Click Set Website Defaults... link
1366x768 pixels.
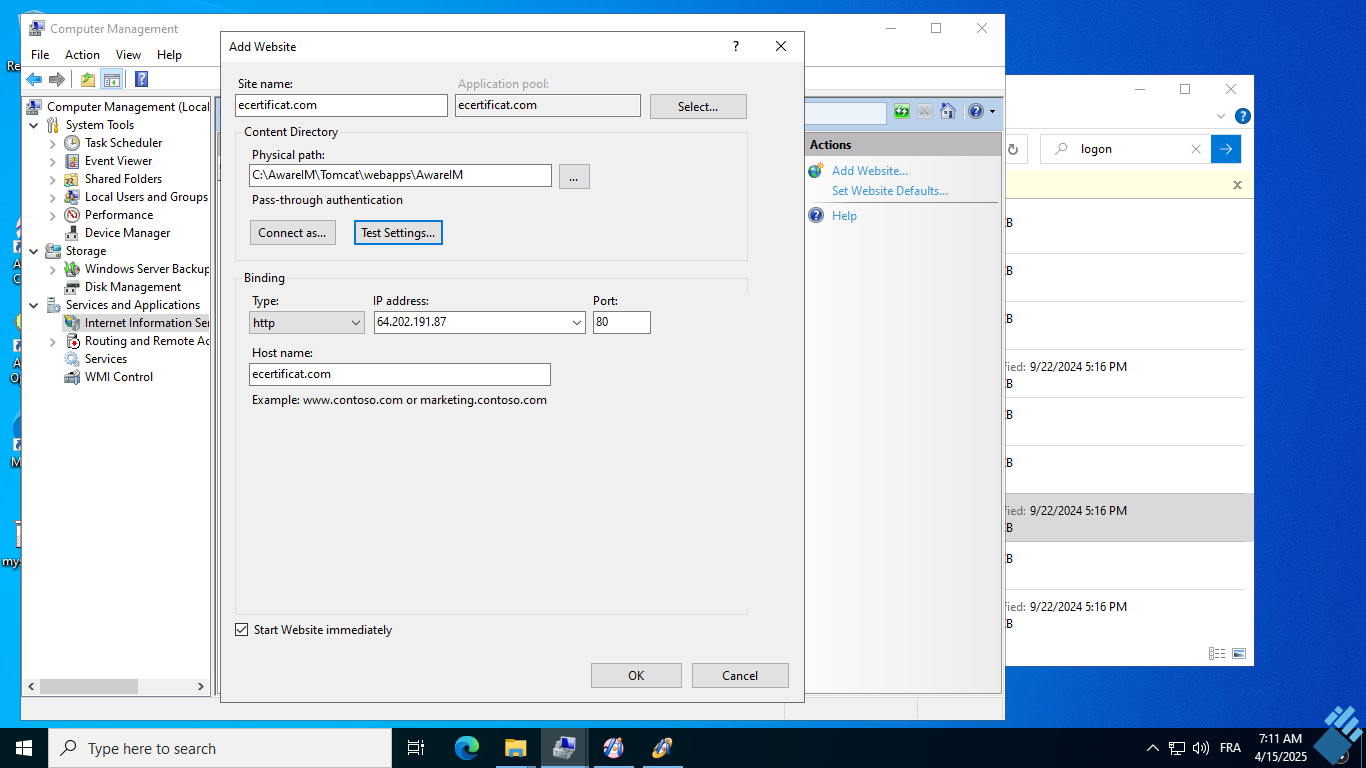890,191
